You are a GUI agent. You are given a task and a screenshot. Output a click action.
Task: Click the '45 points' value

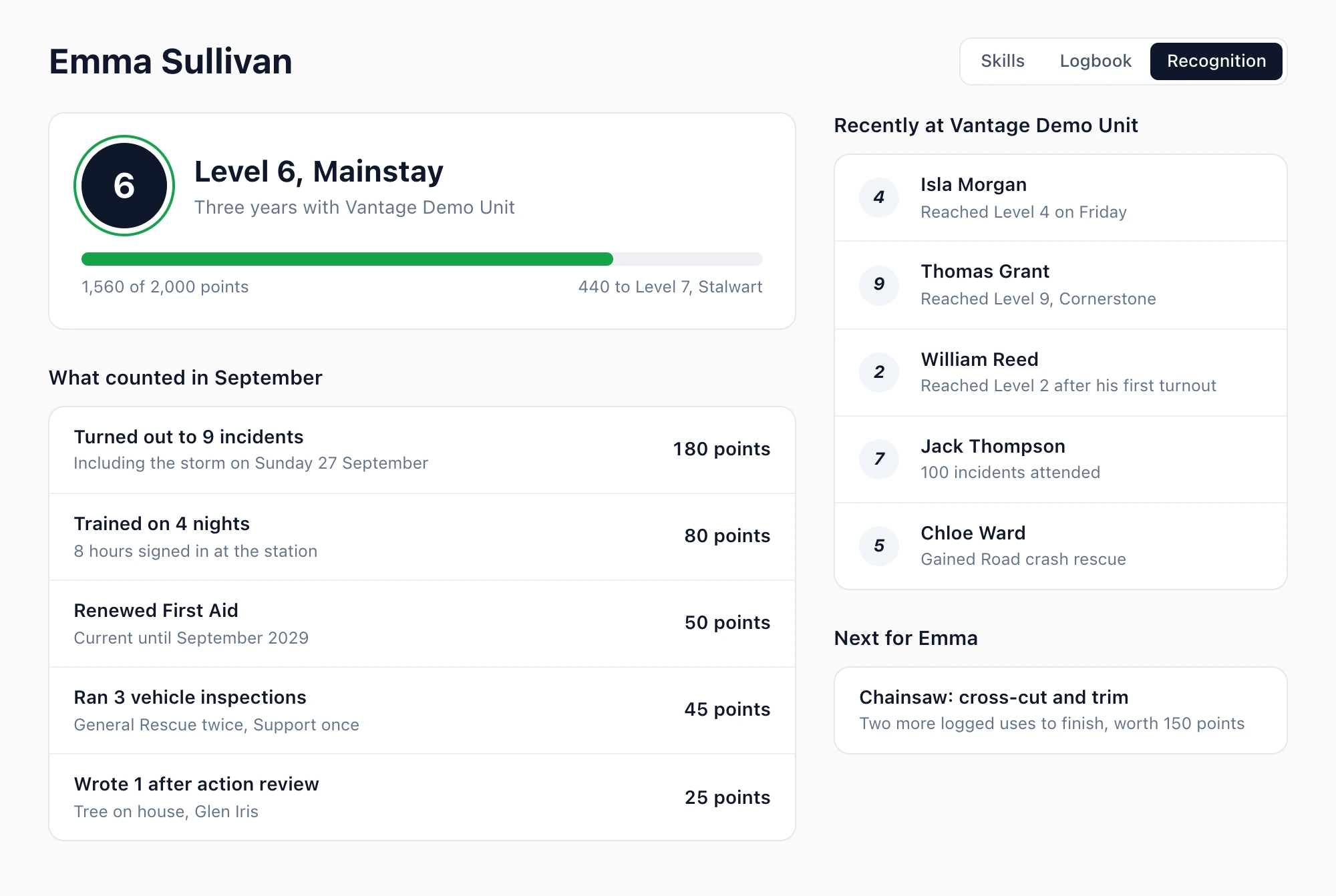727,710
